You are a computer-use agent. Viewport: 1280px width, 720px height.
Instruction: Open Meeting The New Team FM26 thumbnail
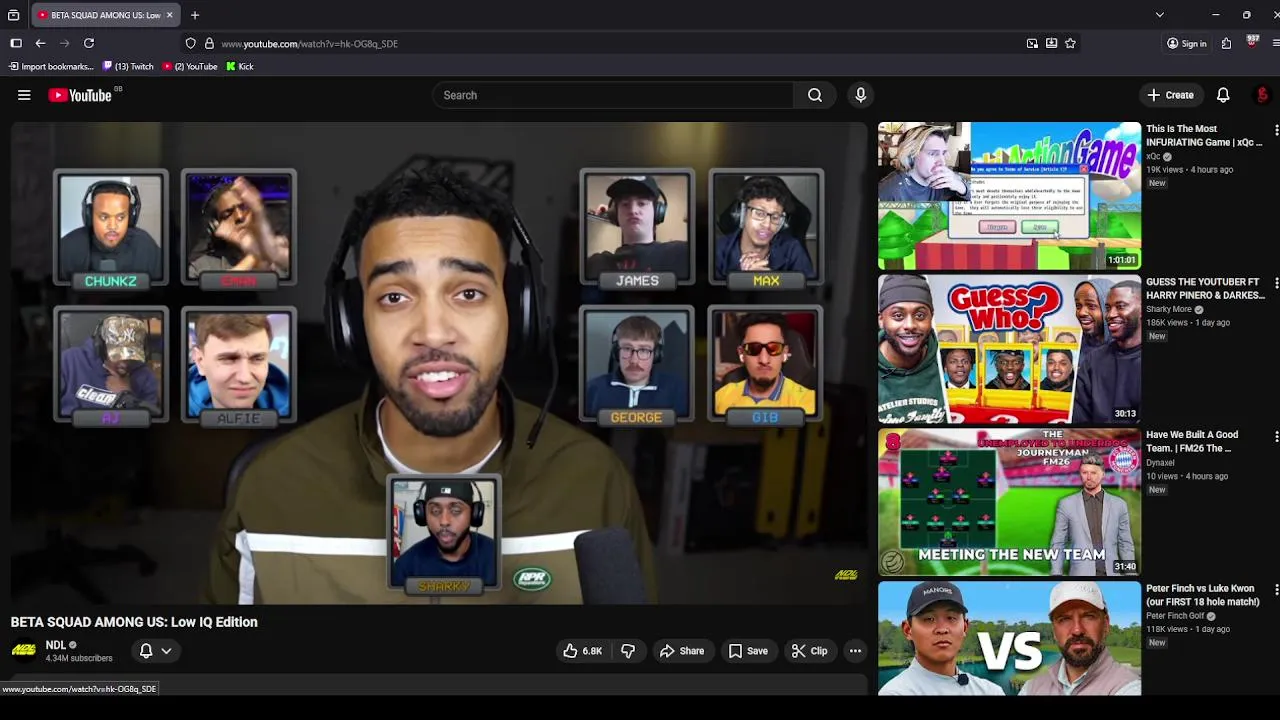coord(1009,502)
